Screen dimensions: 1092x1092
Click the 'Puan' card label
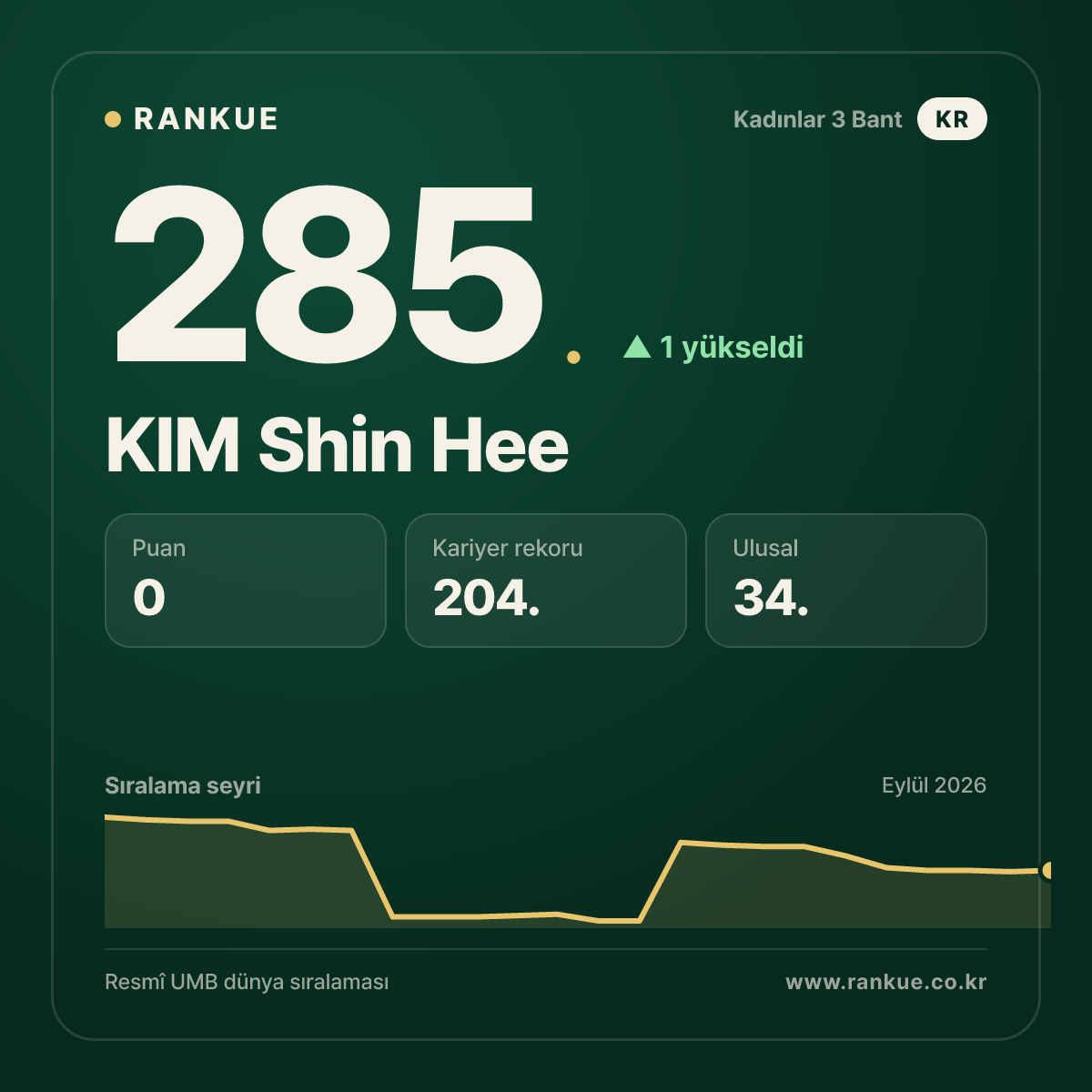159,548
